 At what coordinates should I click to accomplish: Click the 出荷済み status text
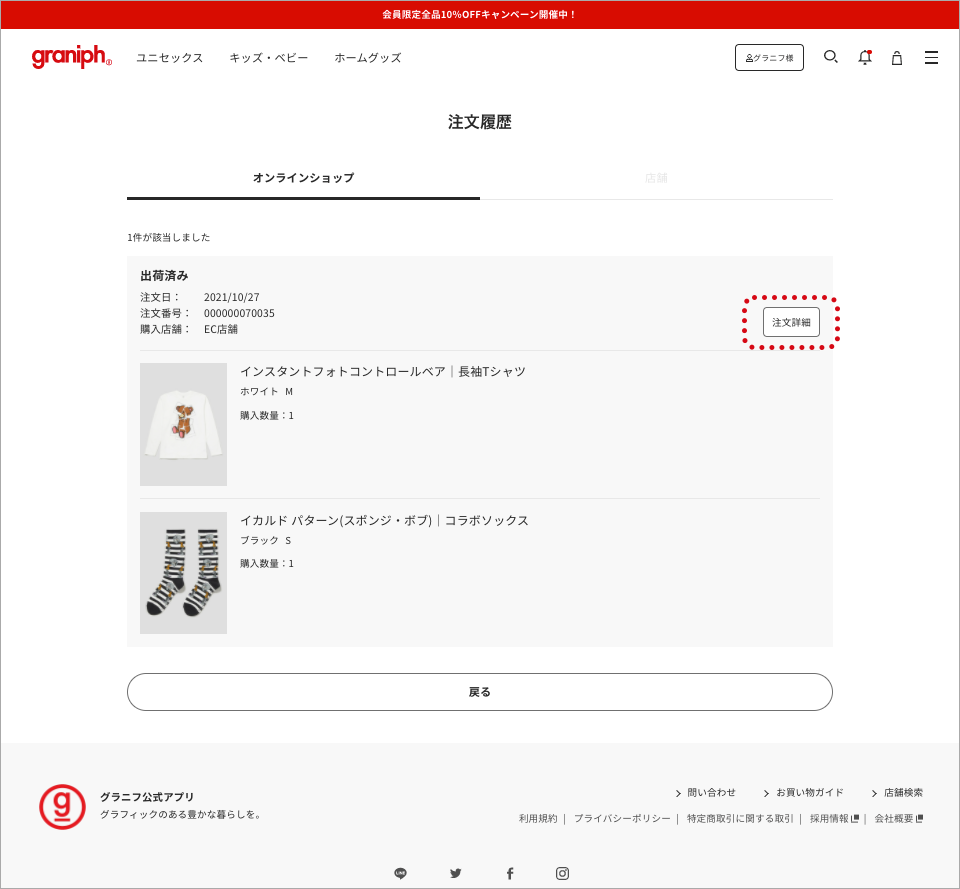[164, 276]
